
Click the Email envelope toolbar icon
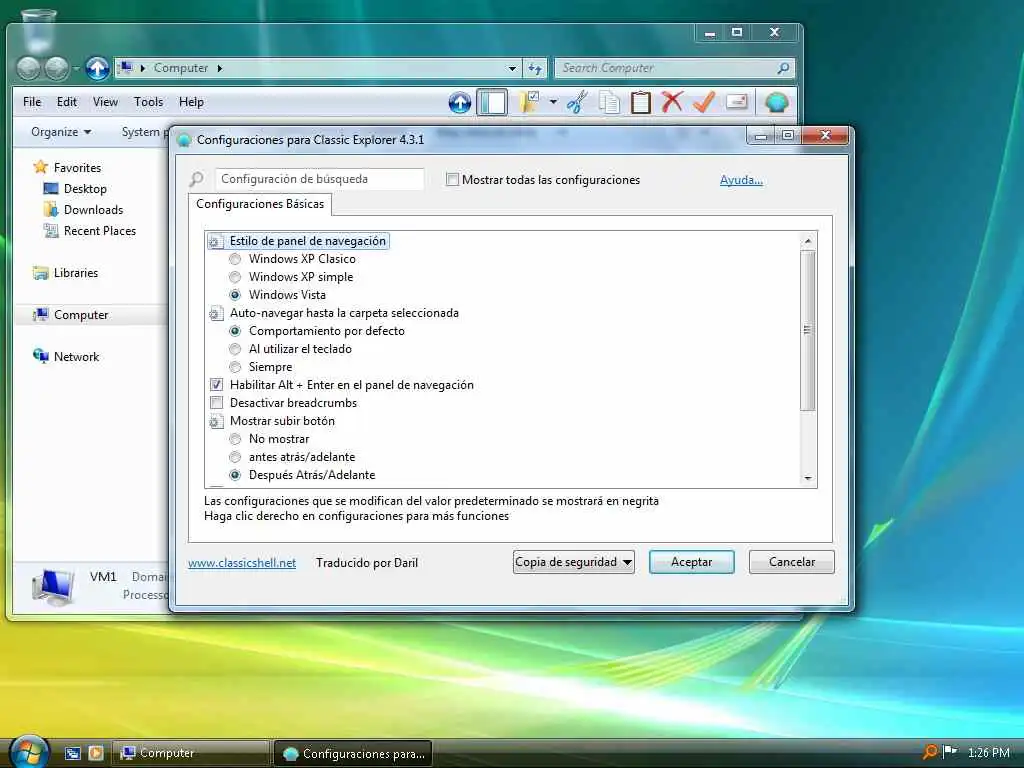[x=737, y=102]
